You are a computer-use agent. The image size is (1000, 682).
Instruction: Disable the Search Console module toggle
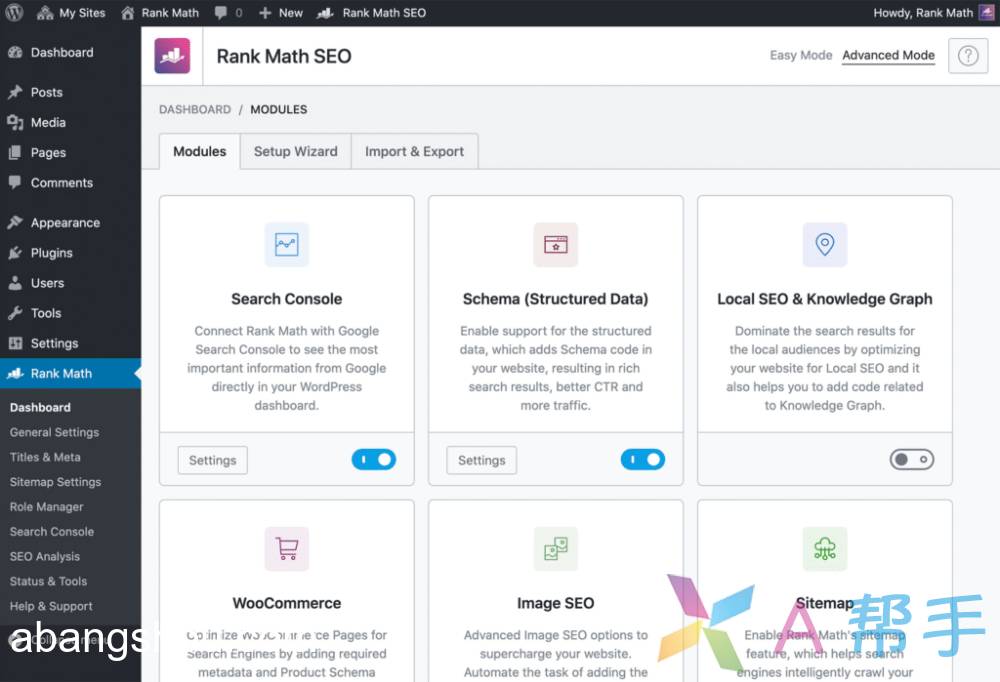click(x=373, y=460)
